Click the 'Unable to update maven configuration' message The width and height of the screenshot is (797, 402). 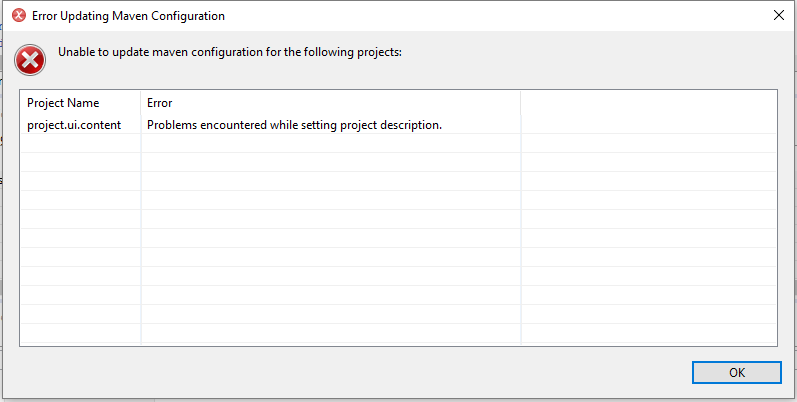pyautogui.click(x=230, y=52)
